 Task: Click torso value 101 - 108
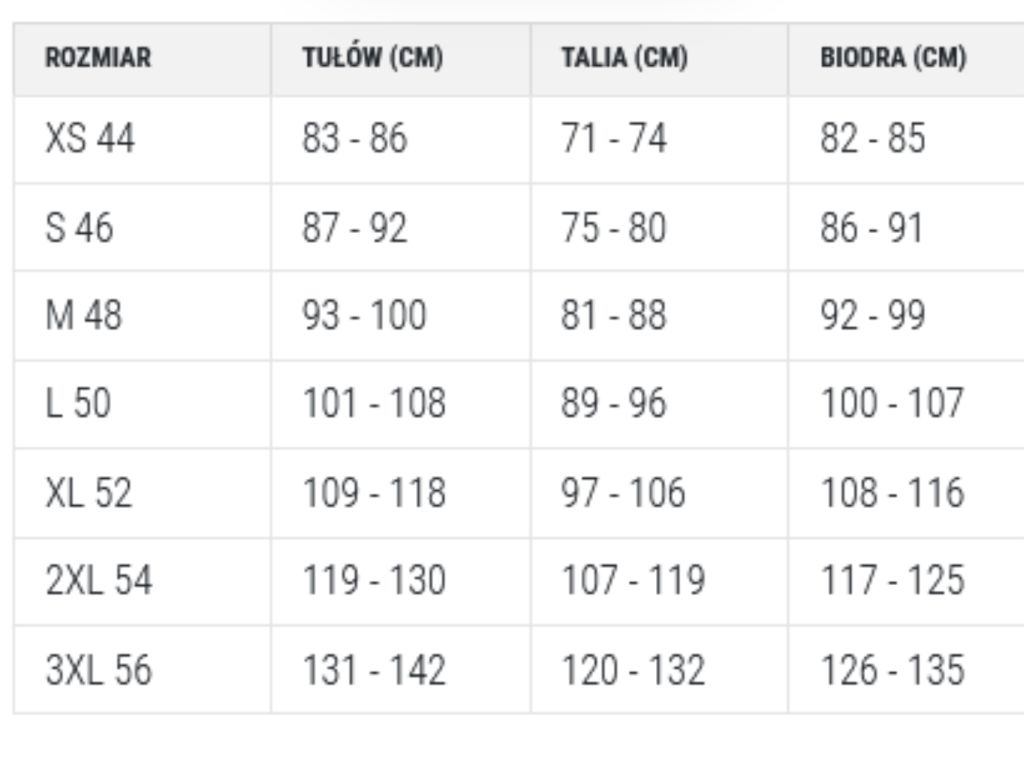pos(374,403)
